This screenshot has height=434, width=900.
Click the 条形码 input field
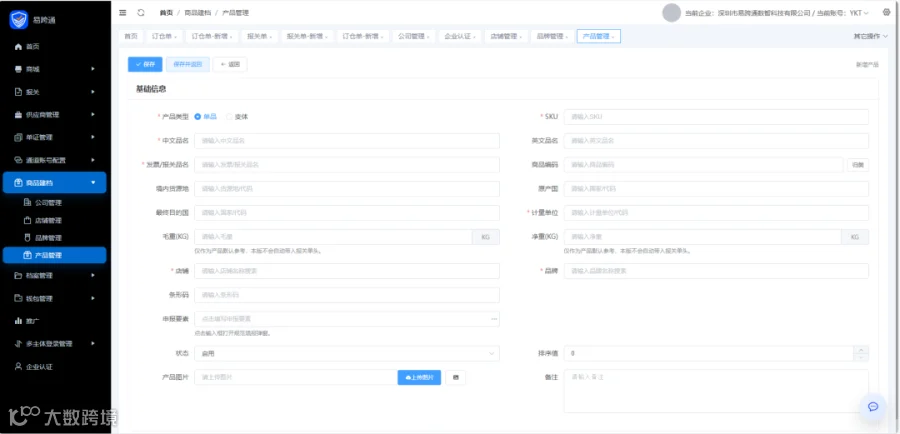[347, 295]
